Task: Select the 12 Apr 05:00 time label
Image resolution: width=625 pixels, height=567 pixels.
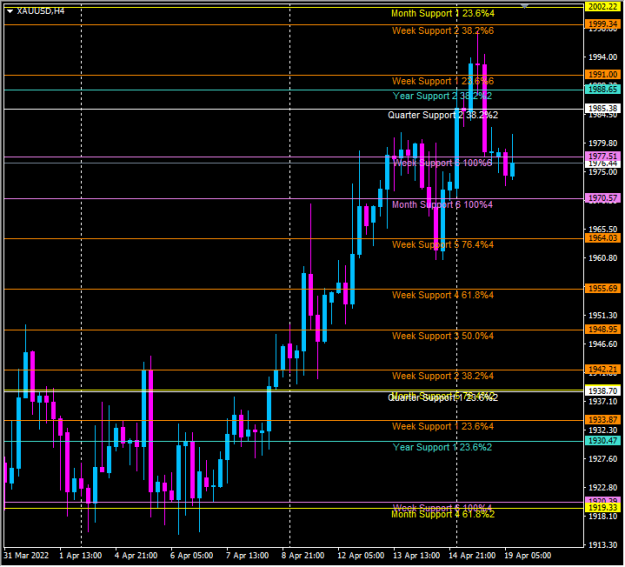Action: tap(361, 556)
